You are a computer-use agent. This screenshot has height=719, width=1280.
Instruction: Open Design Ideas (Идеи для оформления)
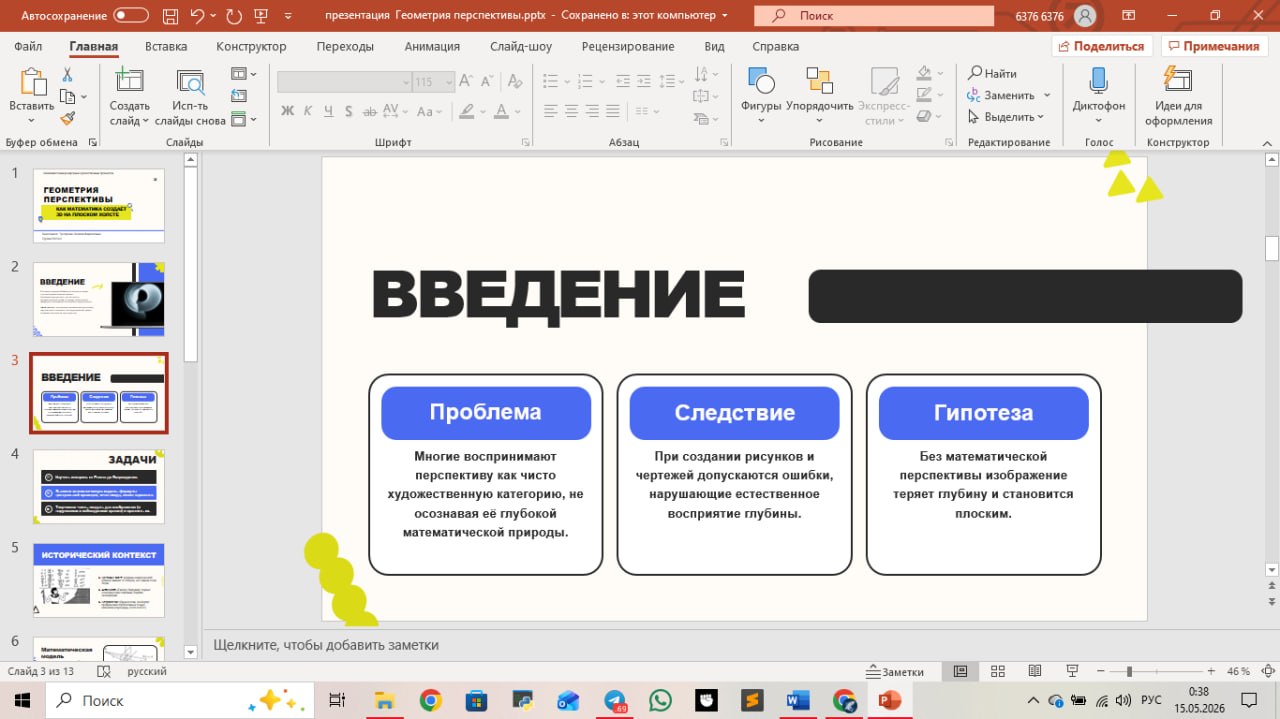tap(1178, 97)
